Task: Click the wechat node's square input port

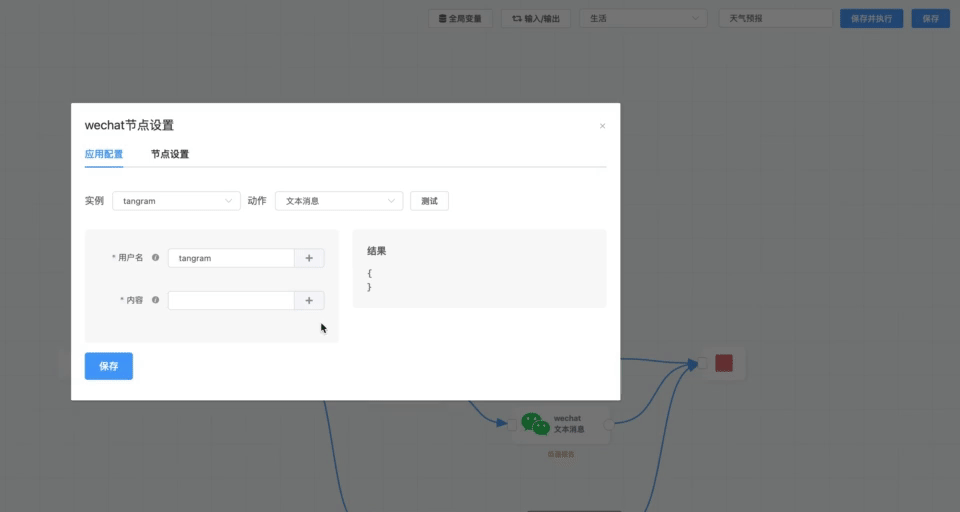Action: point(512,424)
